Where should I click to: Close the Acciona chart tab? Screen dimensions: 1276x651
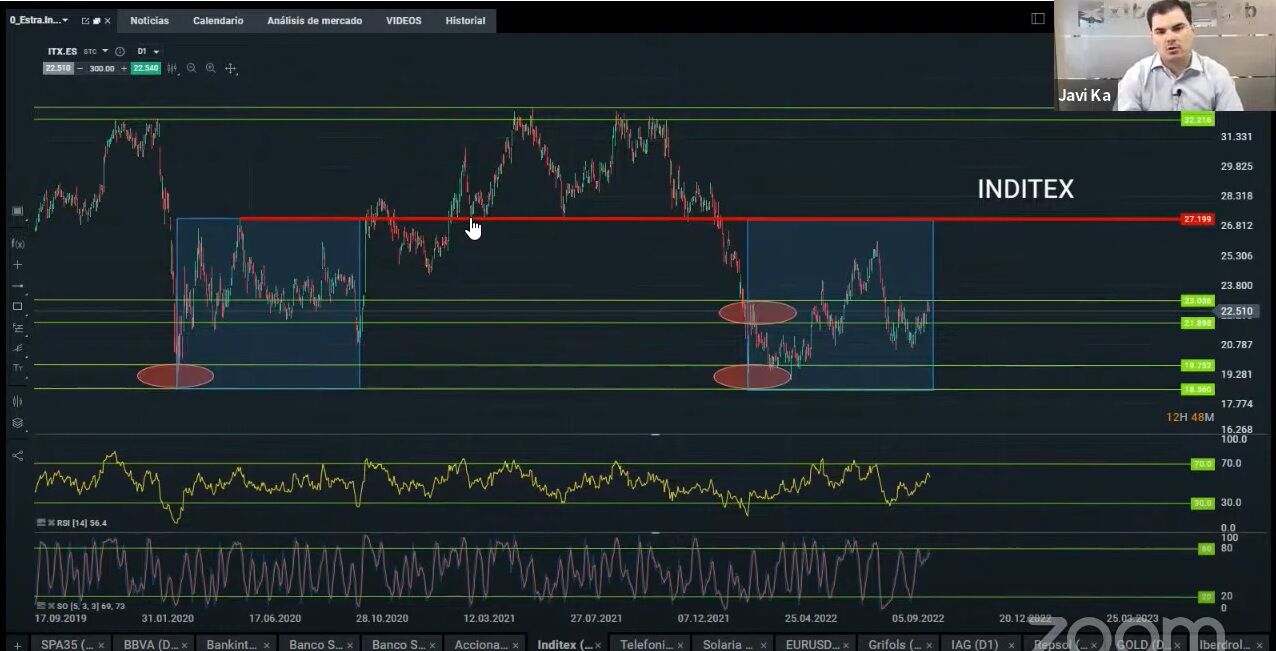click(x=514, y=645)
